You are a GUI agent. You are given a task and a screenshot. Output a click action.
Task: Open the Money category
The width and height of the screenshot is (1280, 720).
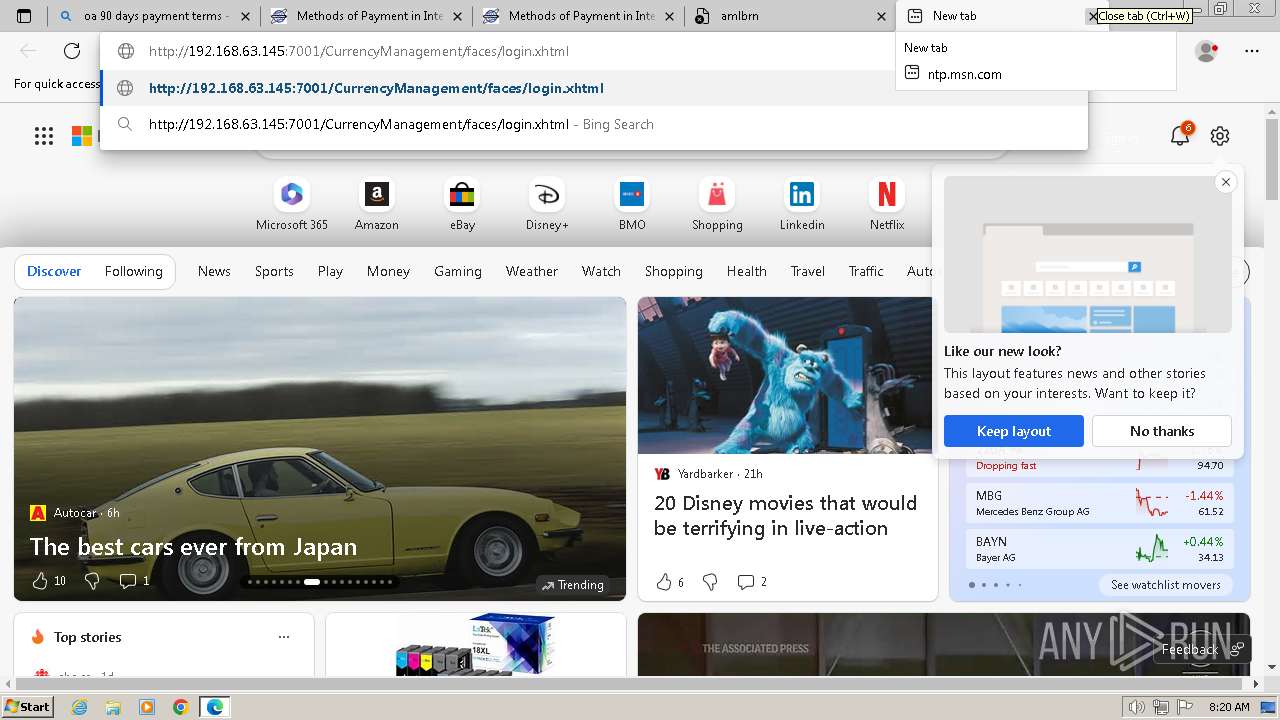[x=388, y=271]
